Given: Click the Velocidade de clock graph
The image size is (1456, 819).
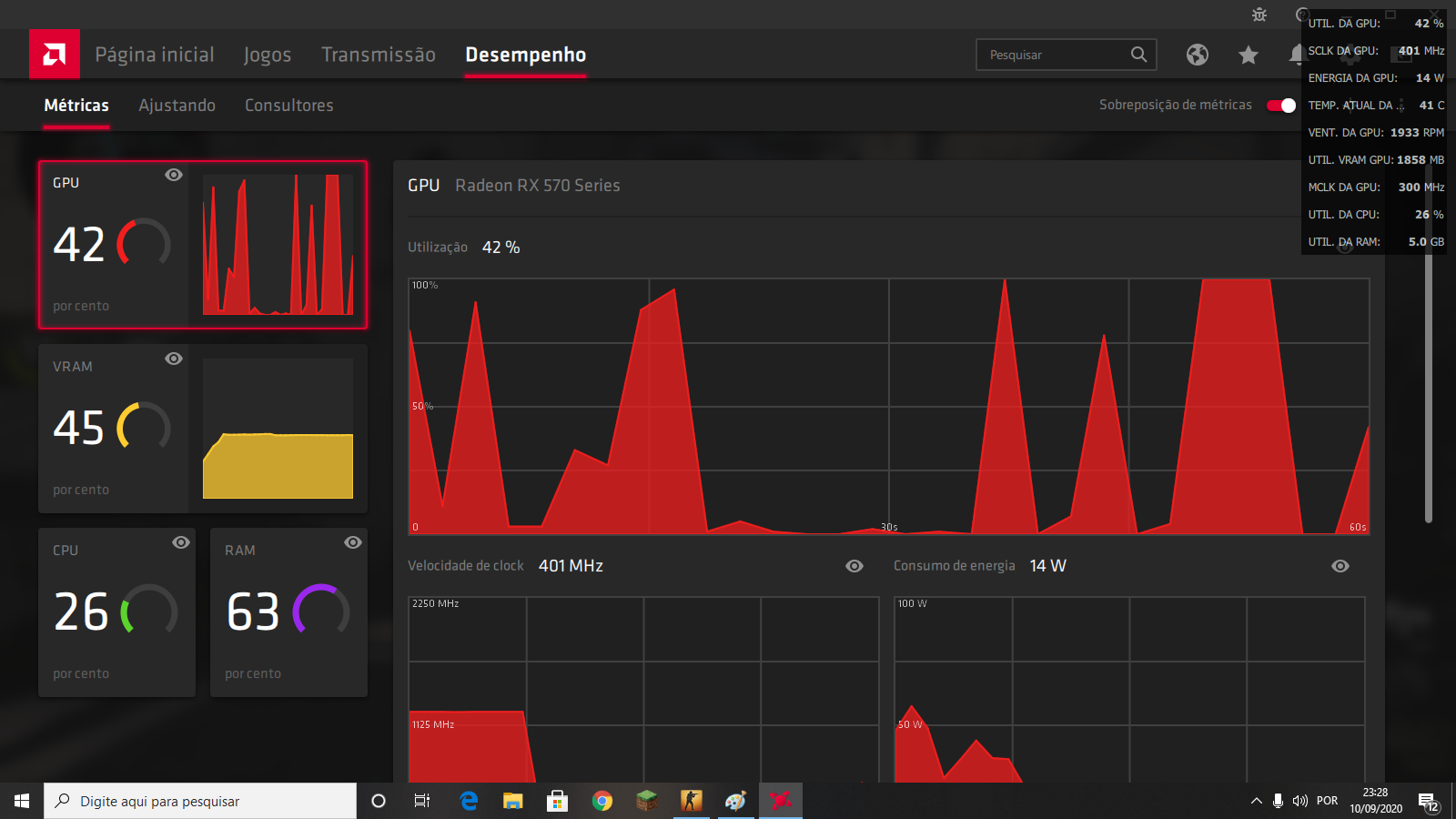Looking at the screenshot, I should click(x=644, y=690).
